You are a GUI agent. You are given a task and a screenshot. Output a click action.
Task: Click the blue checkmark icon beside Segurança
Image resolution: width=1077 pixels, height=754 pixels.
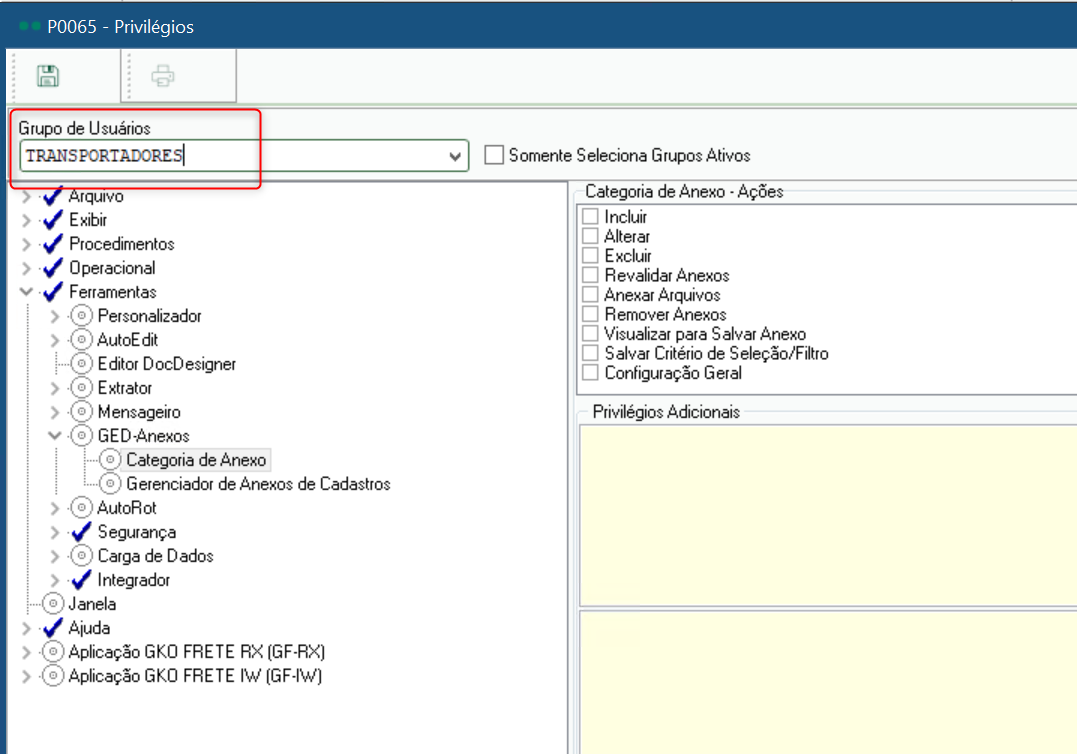point(81,532)
